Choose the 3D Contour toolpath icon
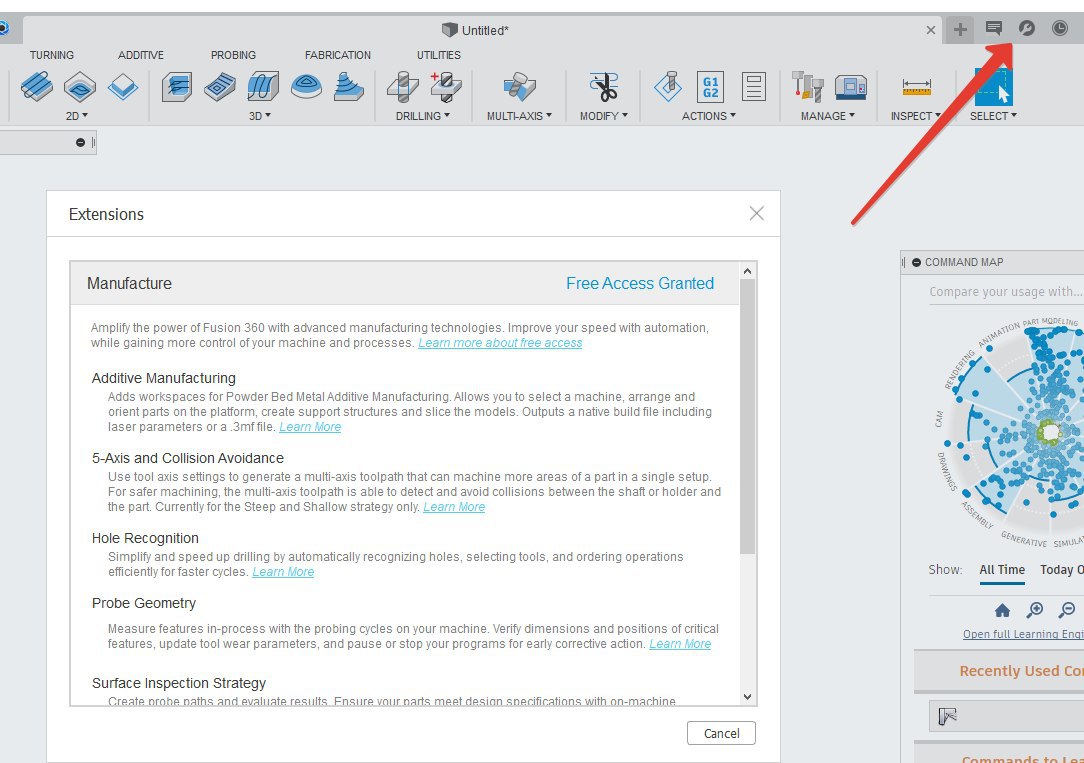Screen dimensions: 1084x763 (x=306, y=87)
